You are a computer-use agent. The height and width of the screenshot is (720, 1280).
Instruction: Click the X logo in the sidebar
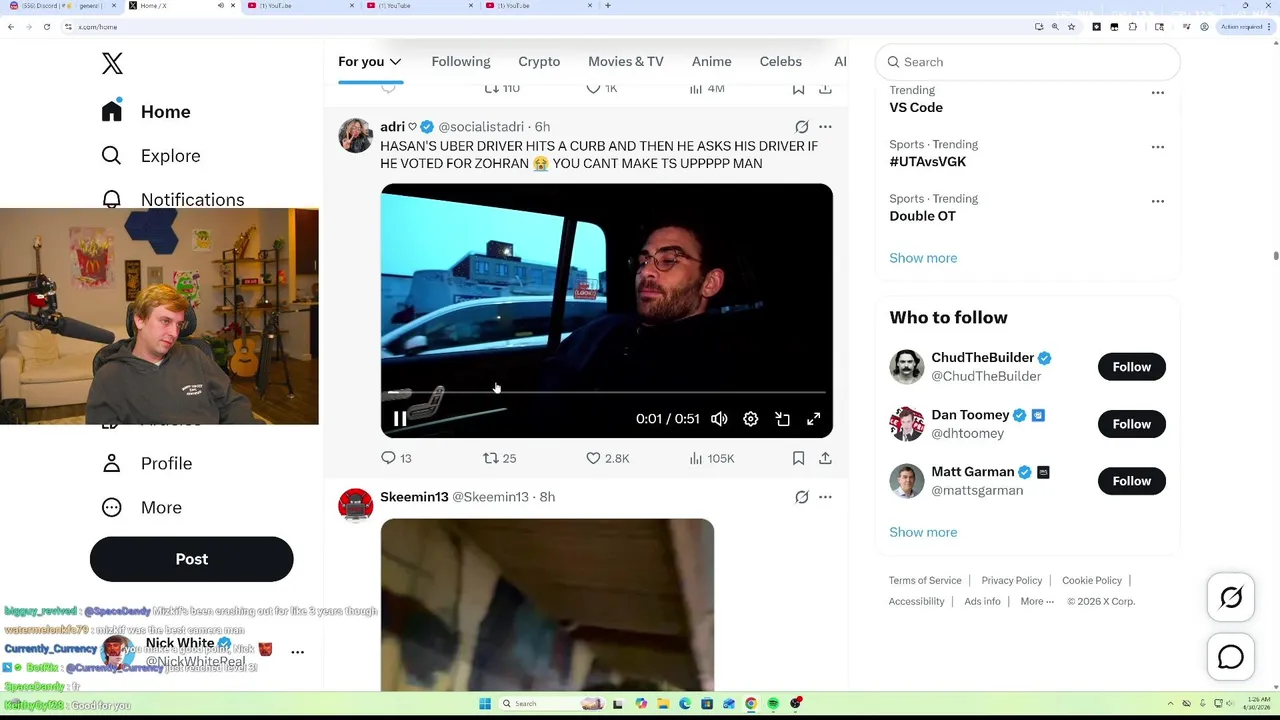(112, 63)
